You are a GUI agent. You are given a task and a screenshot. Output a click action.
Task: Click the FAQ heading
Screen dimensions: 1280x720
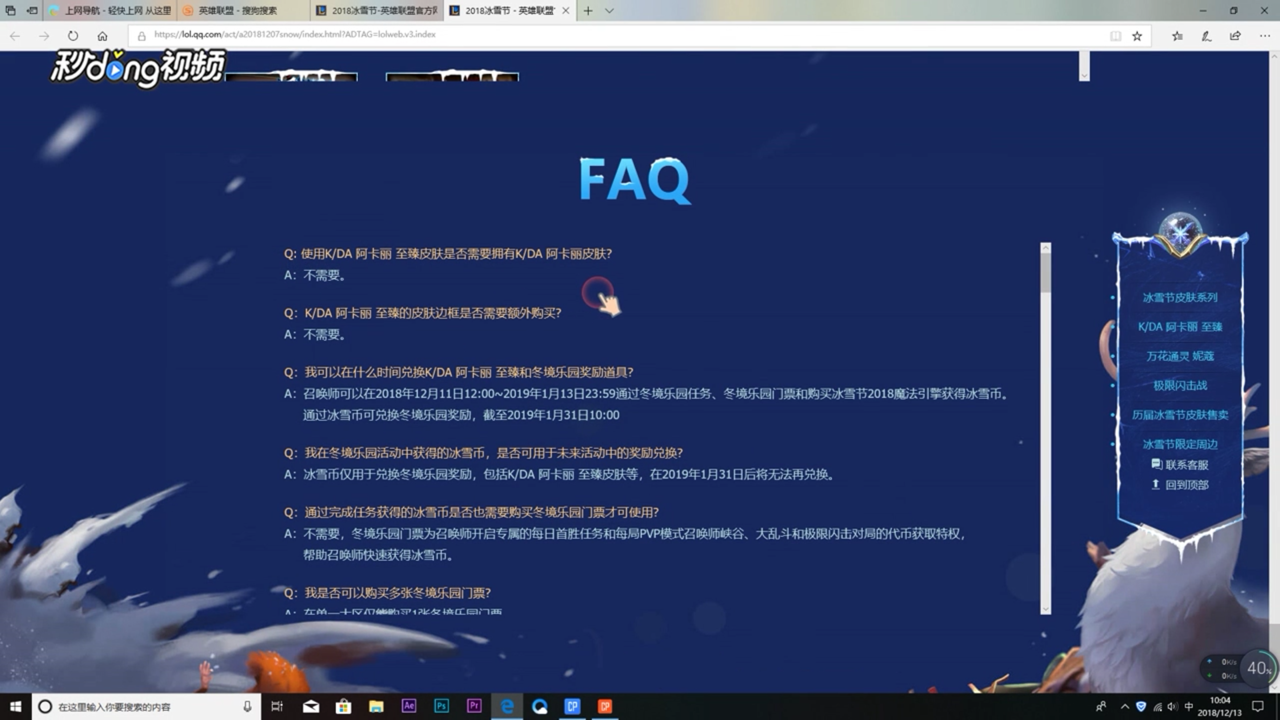[634, 181]
